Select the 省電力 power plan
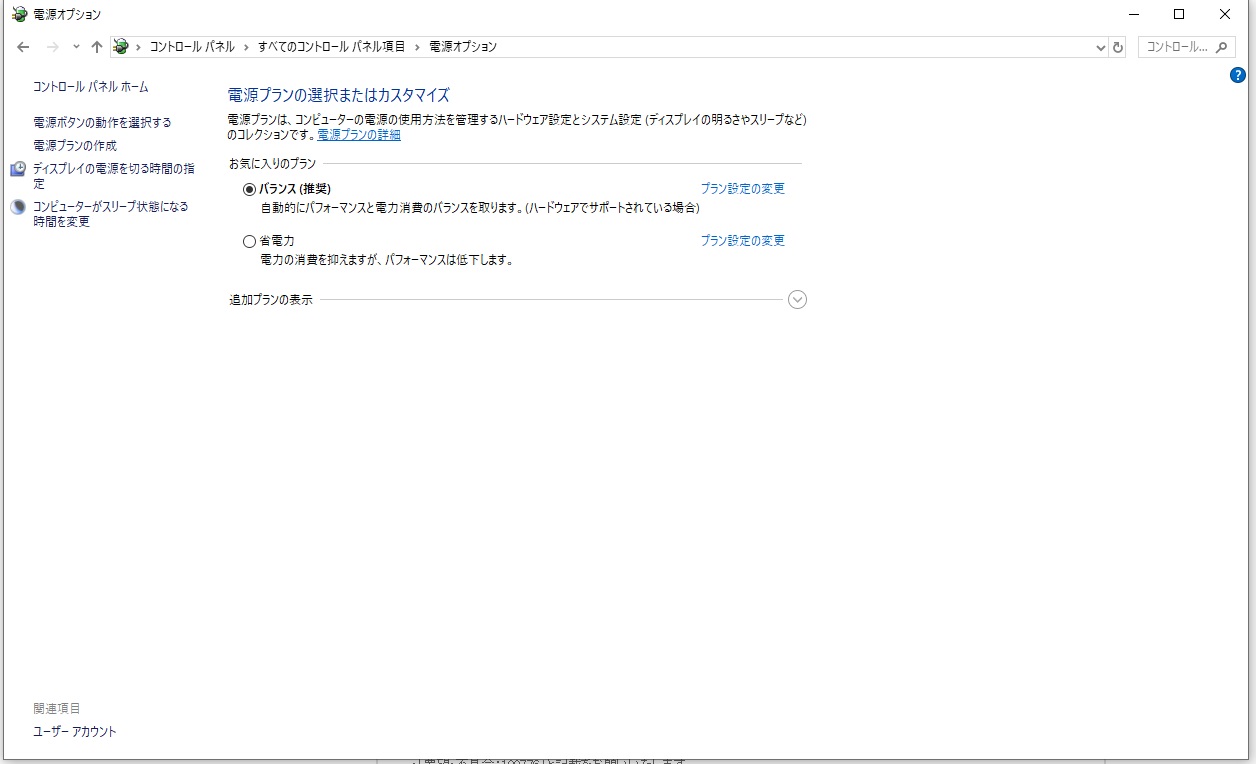 tap(249, 241)
